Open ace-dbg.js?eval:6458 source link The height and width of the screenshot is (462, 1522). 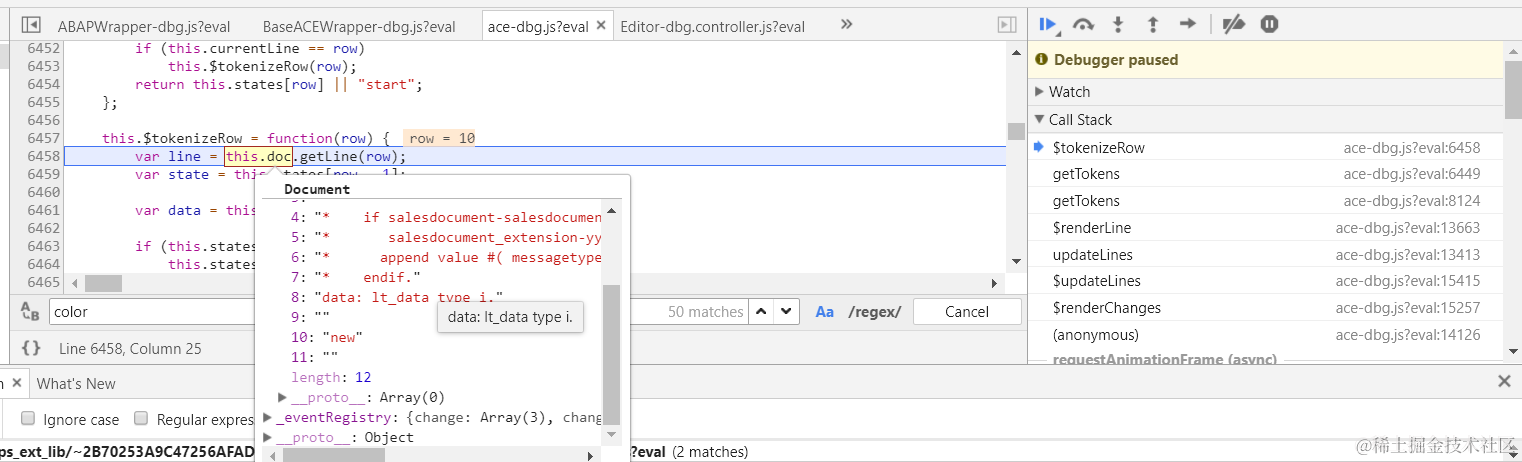tap(1411, 148)
